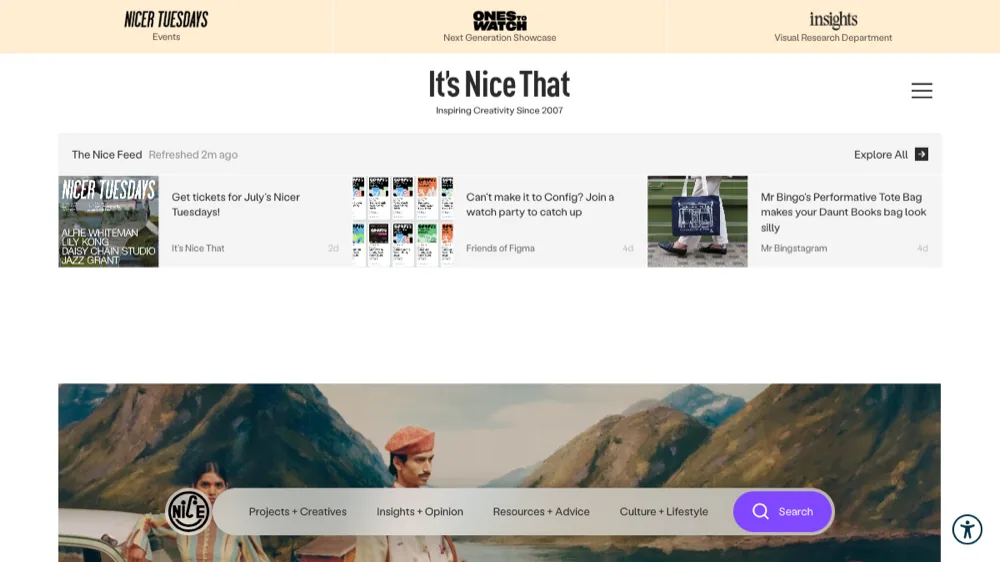This screenshot has height=562, width=1000.
Task: Open Culture + Lifestyle menu
Action: point(664,512)
